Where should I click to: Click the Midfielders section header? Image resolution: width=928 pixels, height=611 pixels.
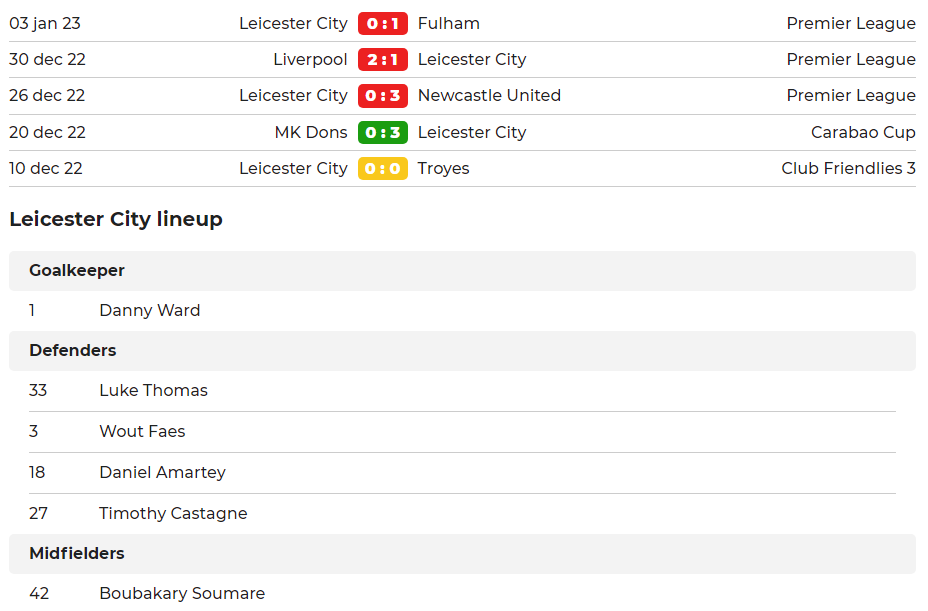[77, 553]
